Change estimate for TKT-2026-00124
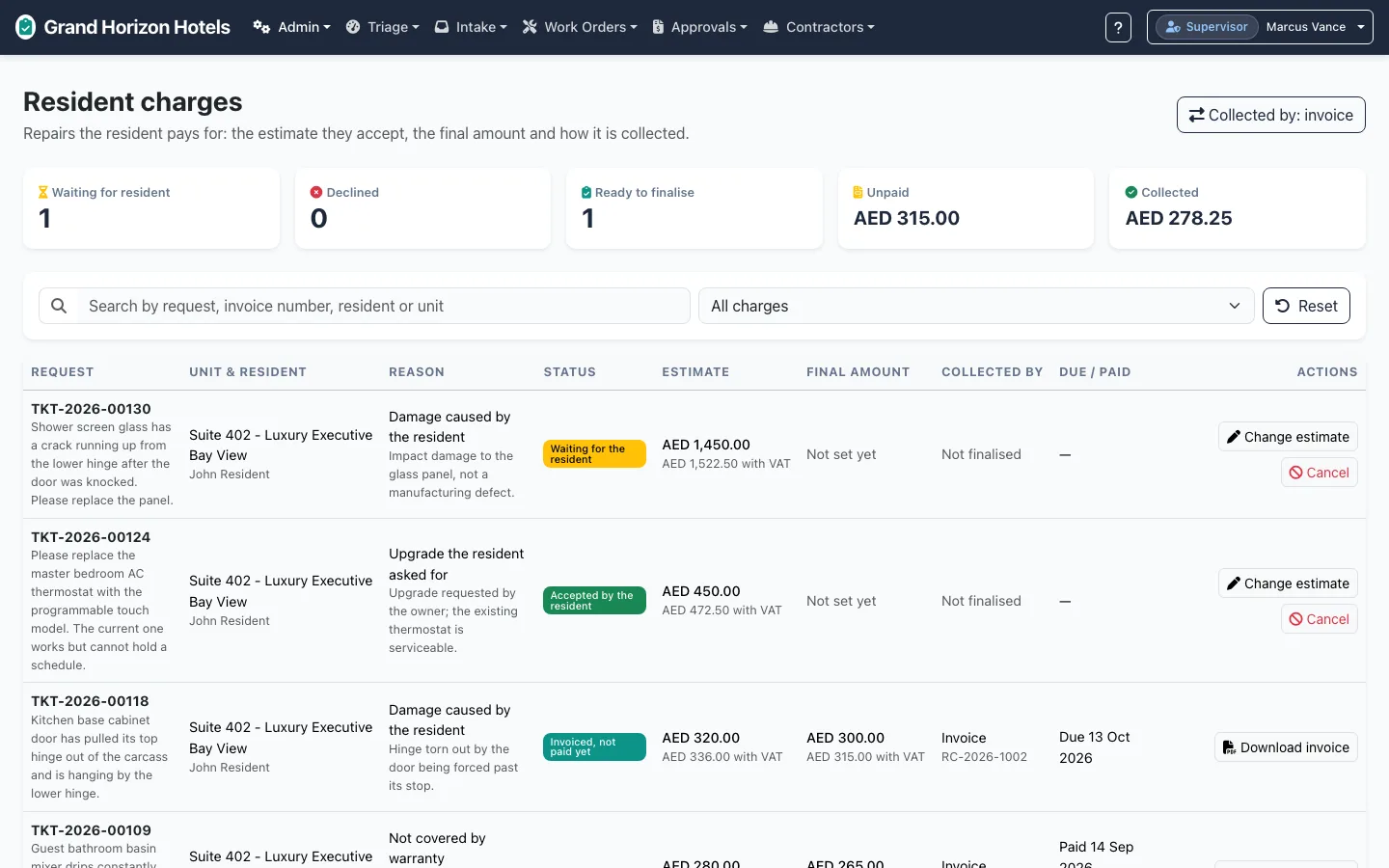The image size is (1389, 868). click(x=1288, y=583)
